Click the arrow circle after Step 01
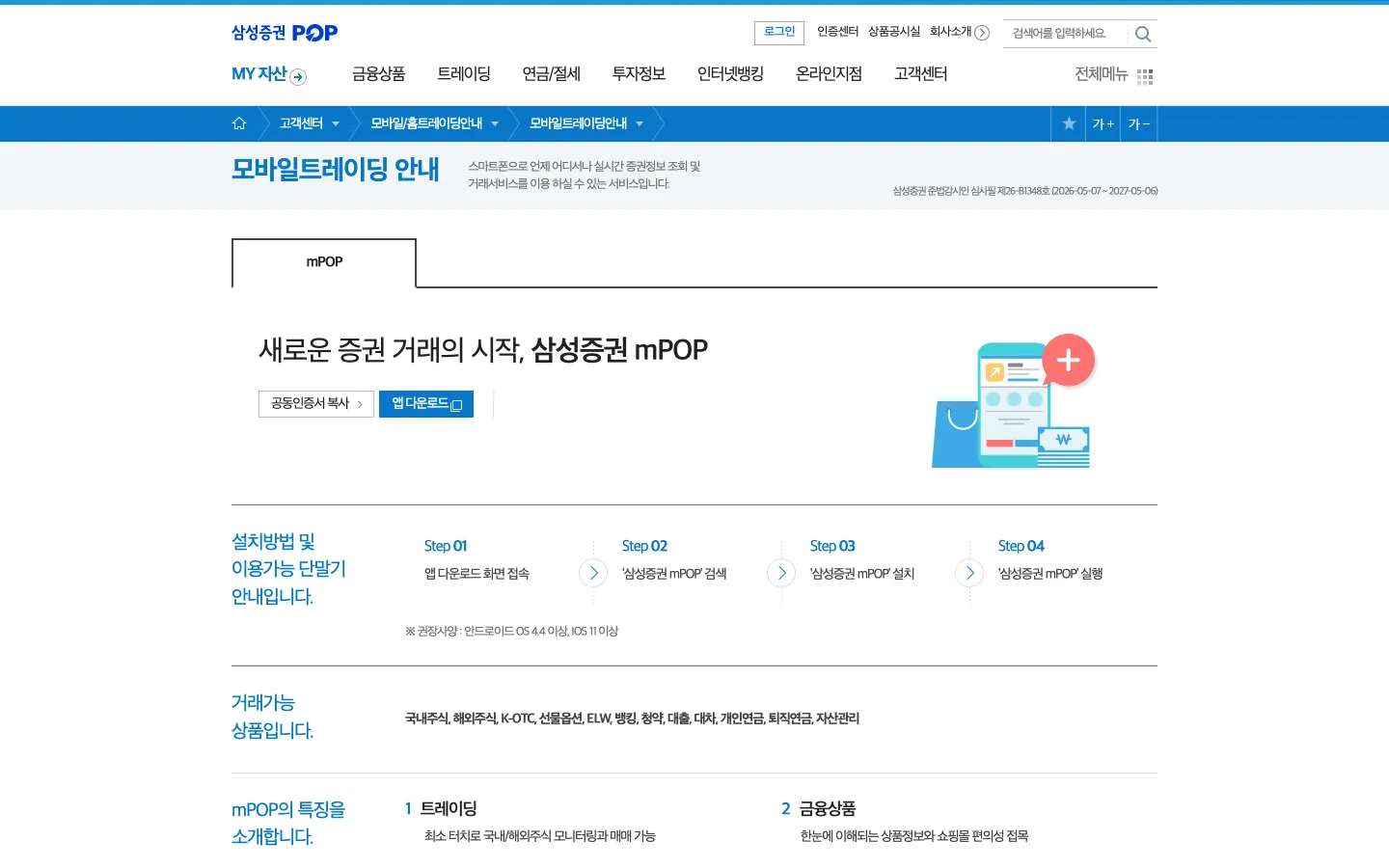 point(593,573)
